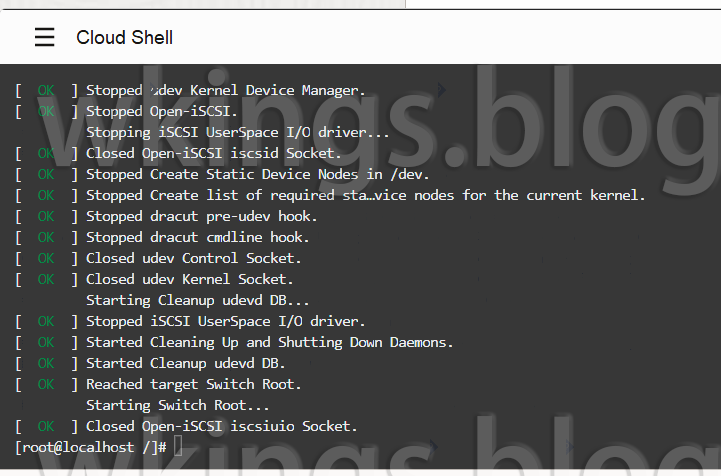Click 'Stopped dracut cmdline hook.' line
Viewport: 721px width, 476px height.
coord(162,238)
